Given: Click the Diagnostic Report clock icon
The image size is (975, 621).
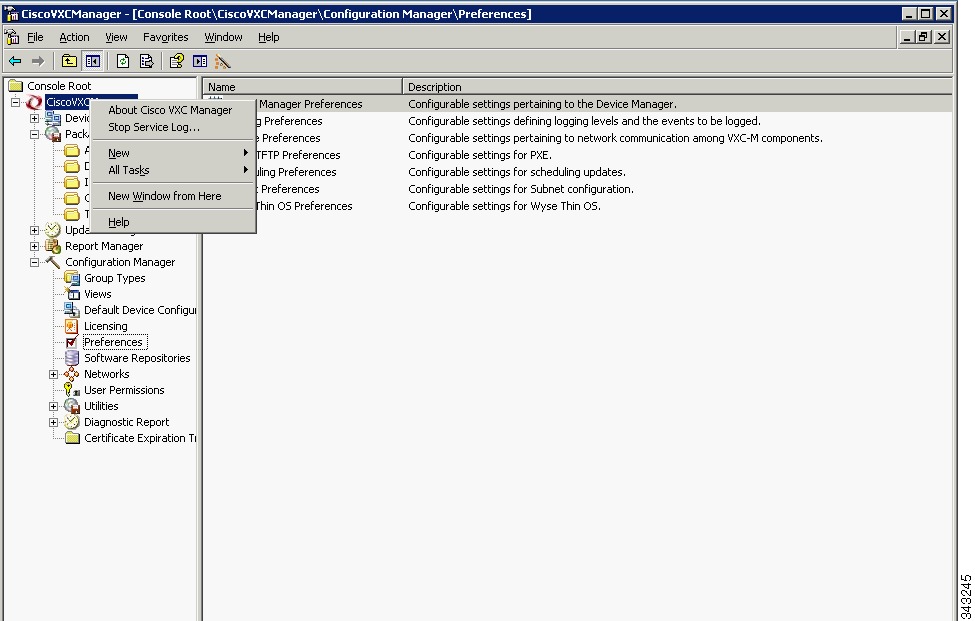Looking at the screenshot, I should click(x=72, y=422).
